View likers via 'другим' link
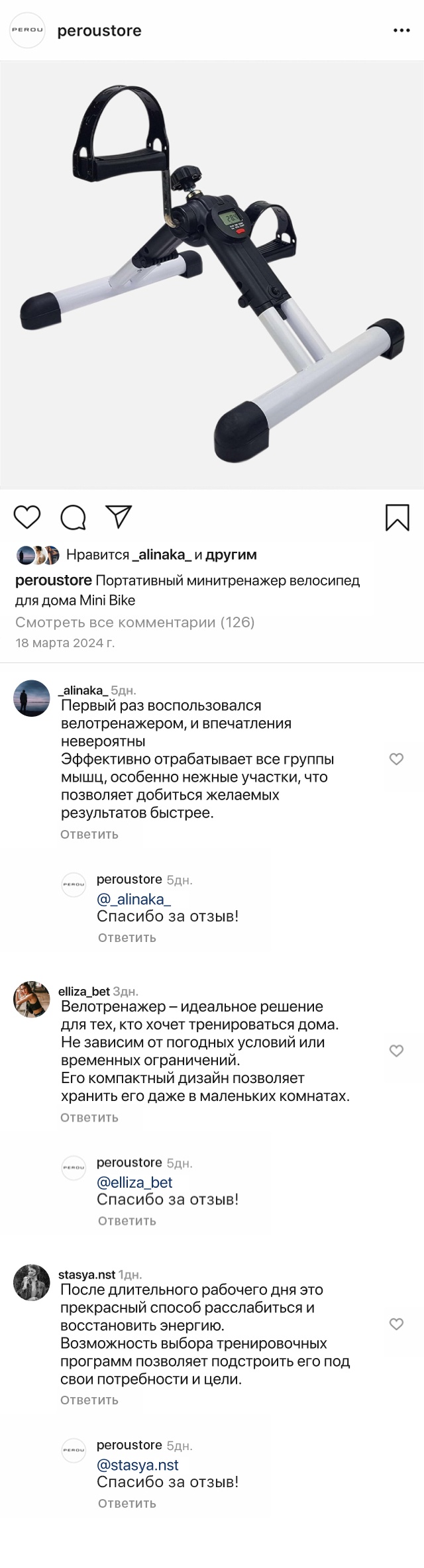Viewport: 424px width, 1568px height. [x=231, y=554]
